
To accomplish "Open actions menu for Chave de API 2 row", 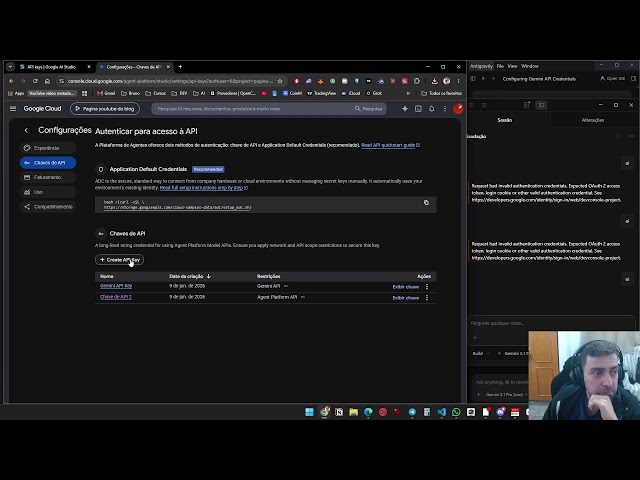I will coord(427,298).
